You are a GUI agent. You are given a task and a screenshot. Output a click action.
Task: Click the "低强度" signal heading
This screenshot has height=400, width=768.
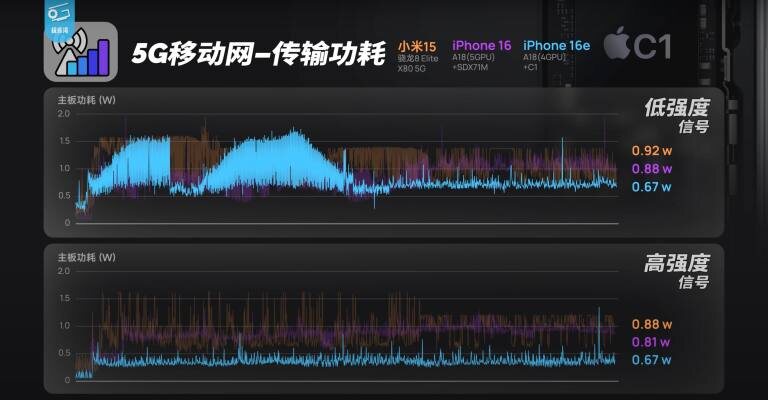[x=677, y=107]
